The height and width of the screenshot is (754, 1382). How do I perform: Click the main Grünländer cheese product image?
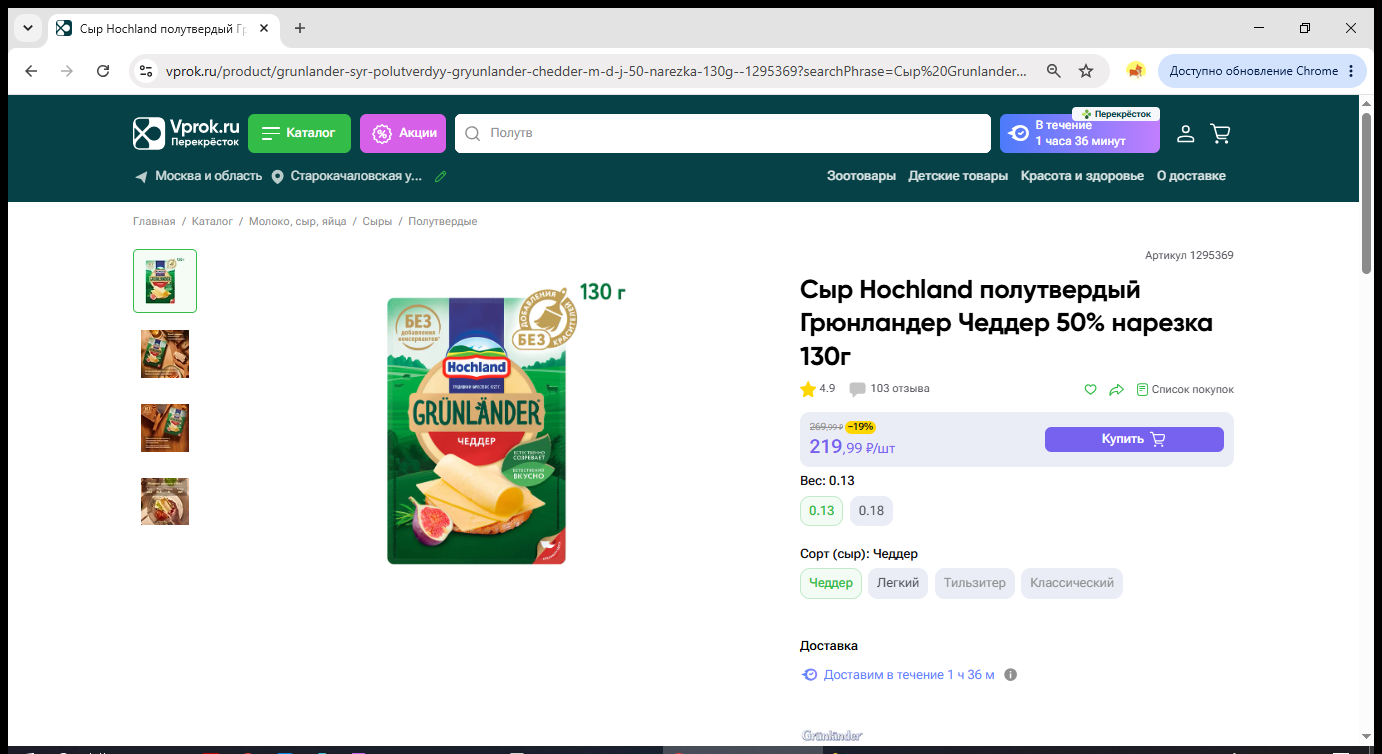478,430
